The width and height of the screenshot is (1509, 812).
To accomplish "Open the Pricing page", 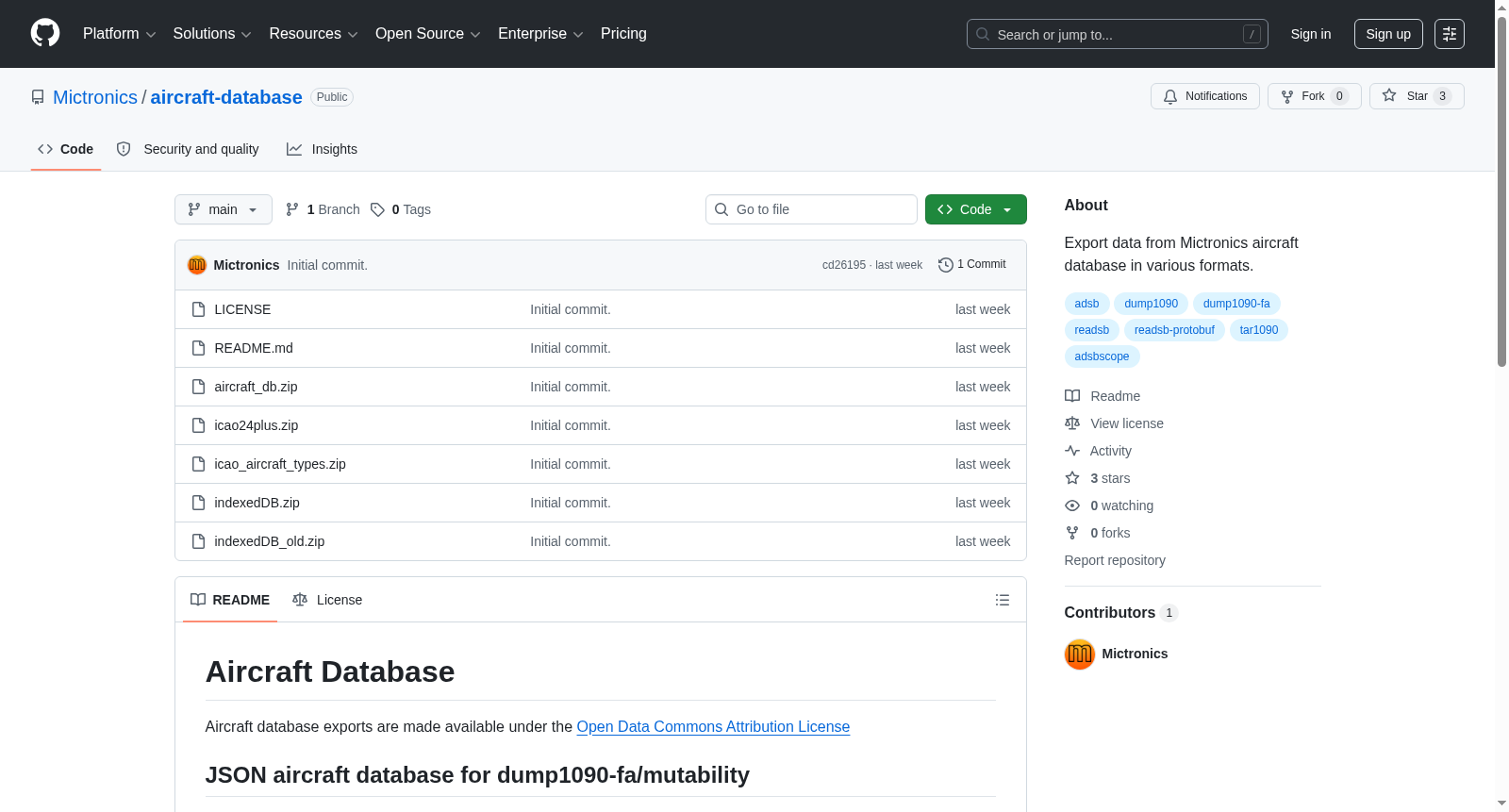I will pos(623,34).
